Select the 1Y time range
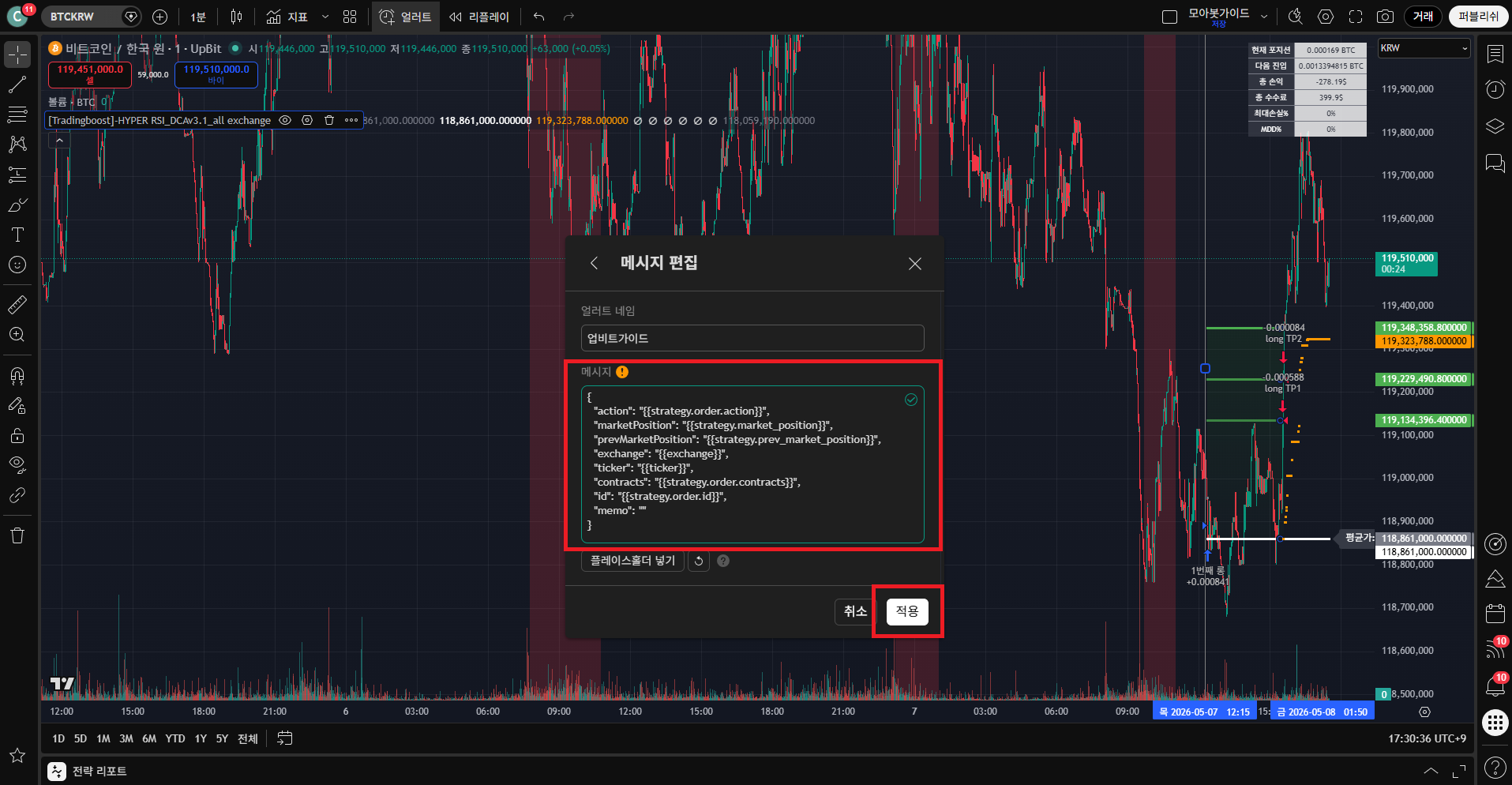Screen dimensions: 1512x785 201,738
